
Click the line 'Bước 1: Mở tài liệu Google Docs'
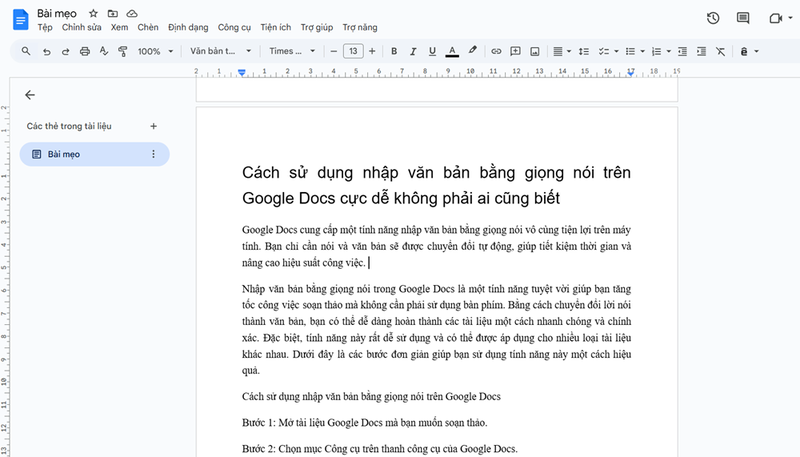pos(365,423)
